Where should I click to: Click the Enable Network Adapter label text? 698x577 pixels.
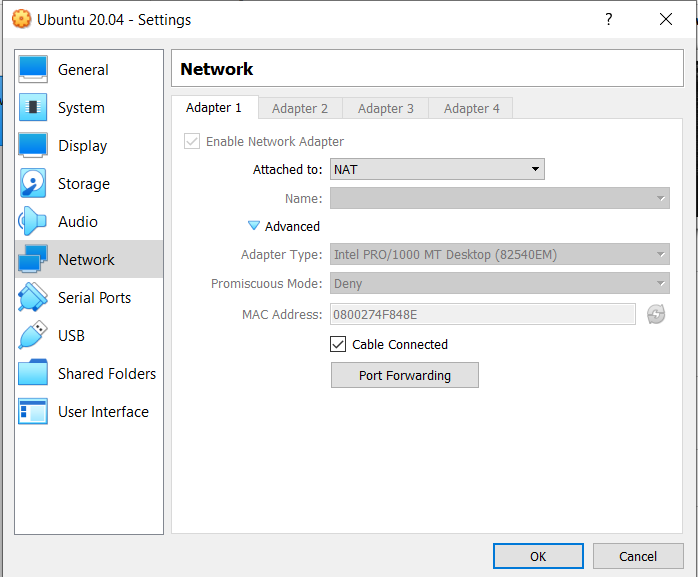tap(275, 142)
